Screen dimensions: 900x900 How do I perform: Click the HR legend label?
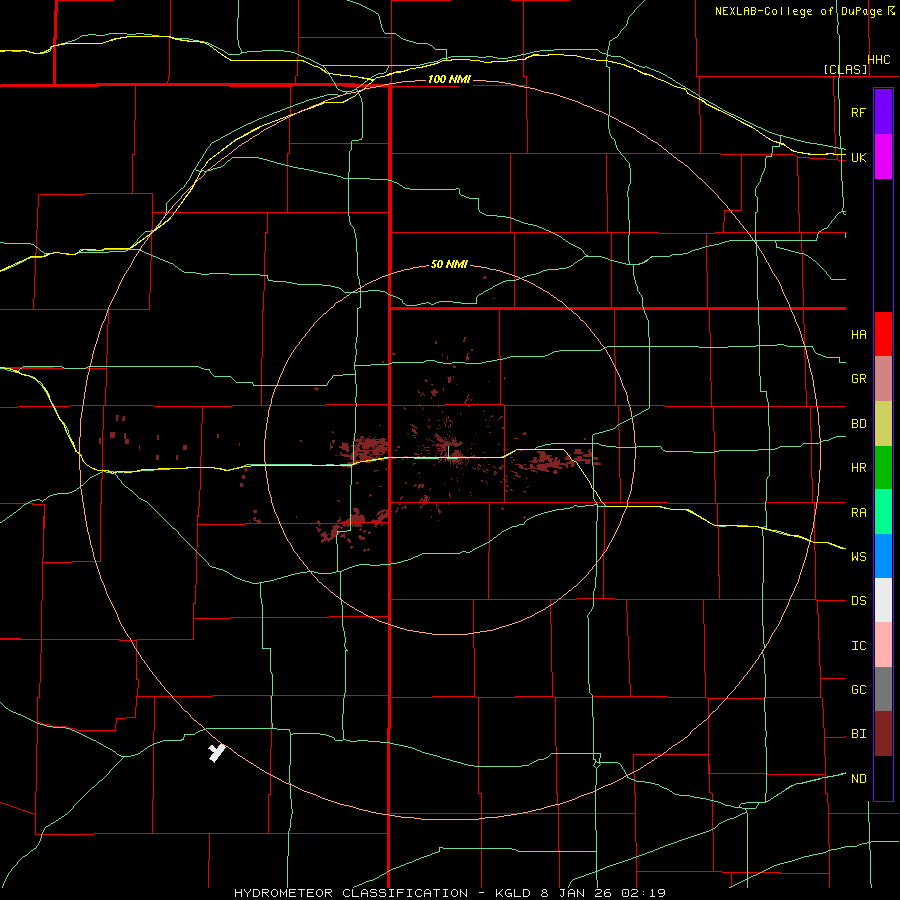tap(858, 468)
